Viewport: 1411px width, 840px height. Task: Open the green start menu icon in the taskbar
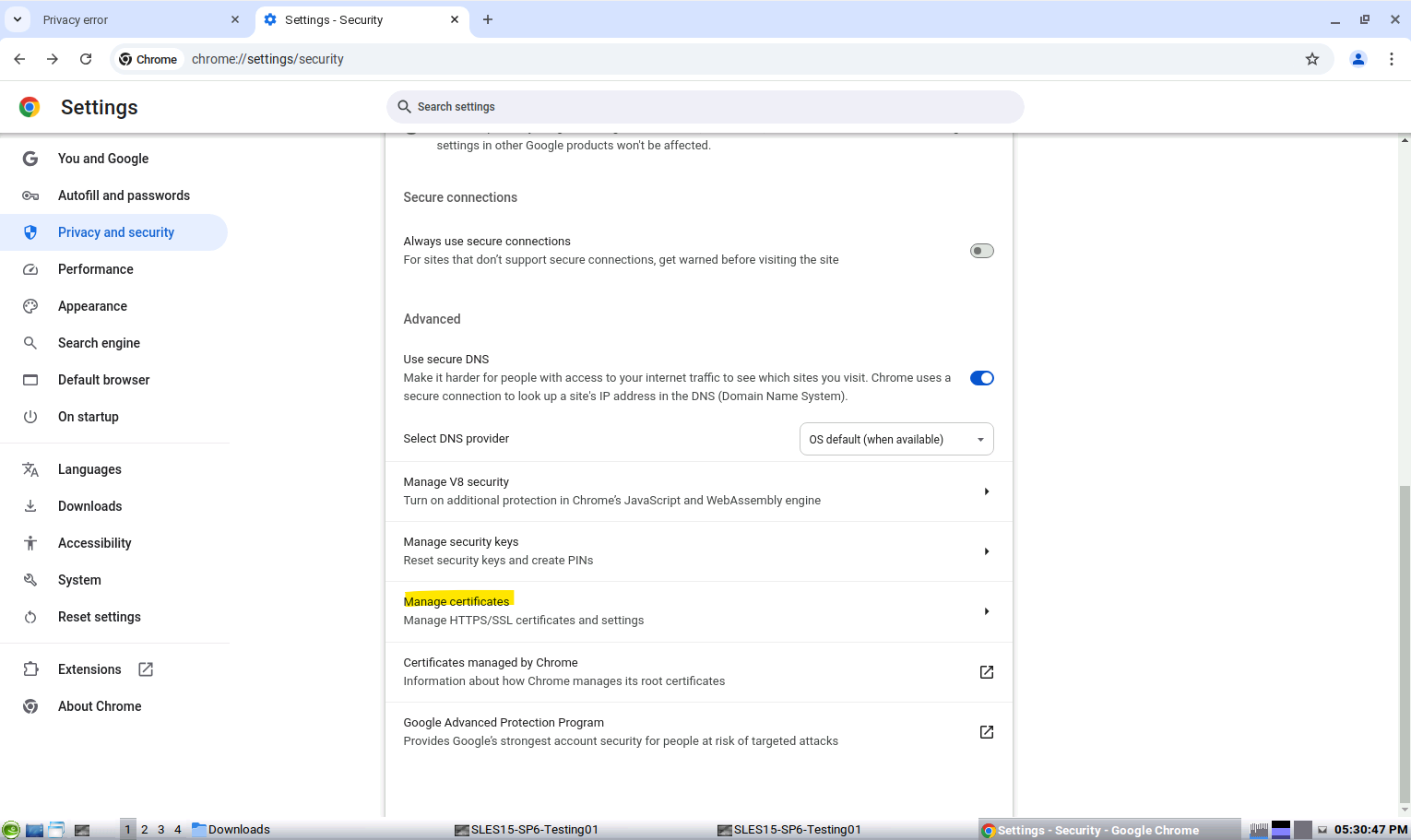pos(11,830)
